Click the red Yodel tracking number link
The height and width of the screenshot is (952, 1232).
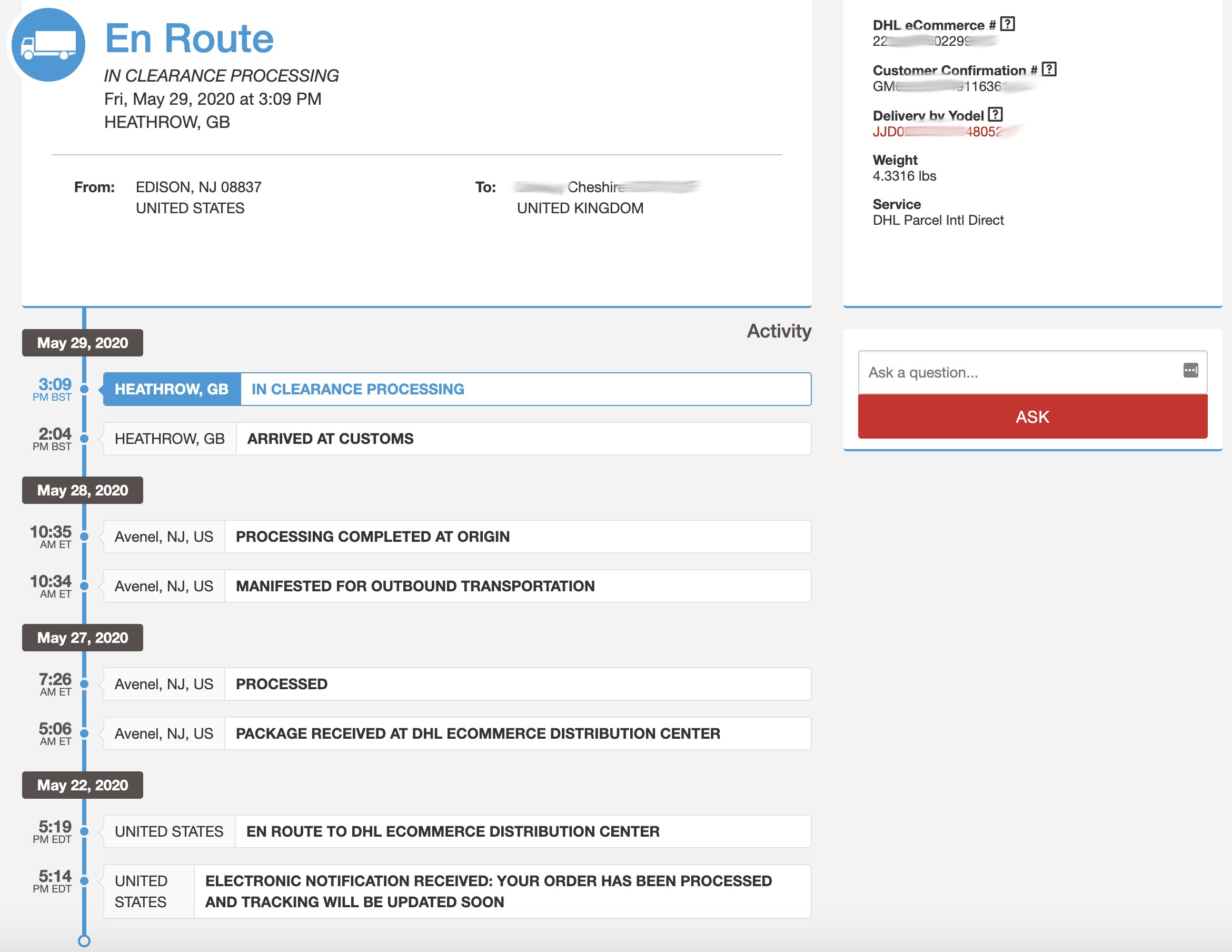(x=937, y=132)
